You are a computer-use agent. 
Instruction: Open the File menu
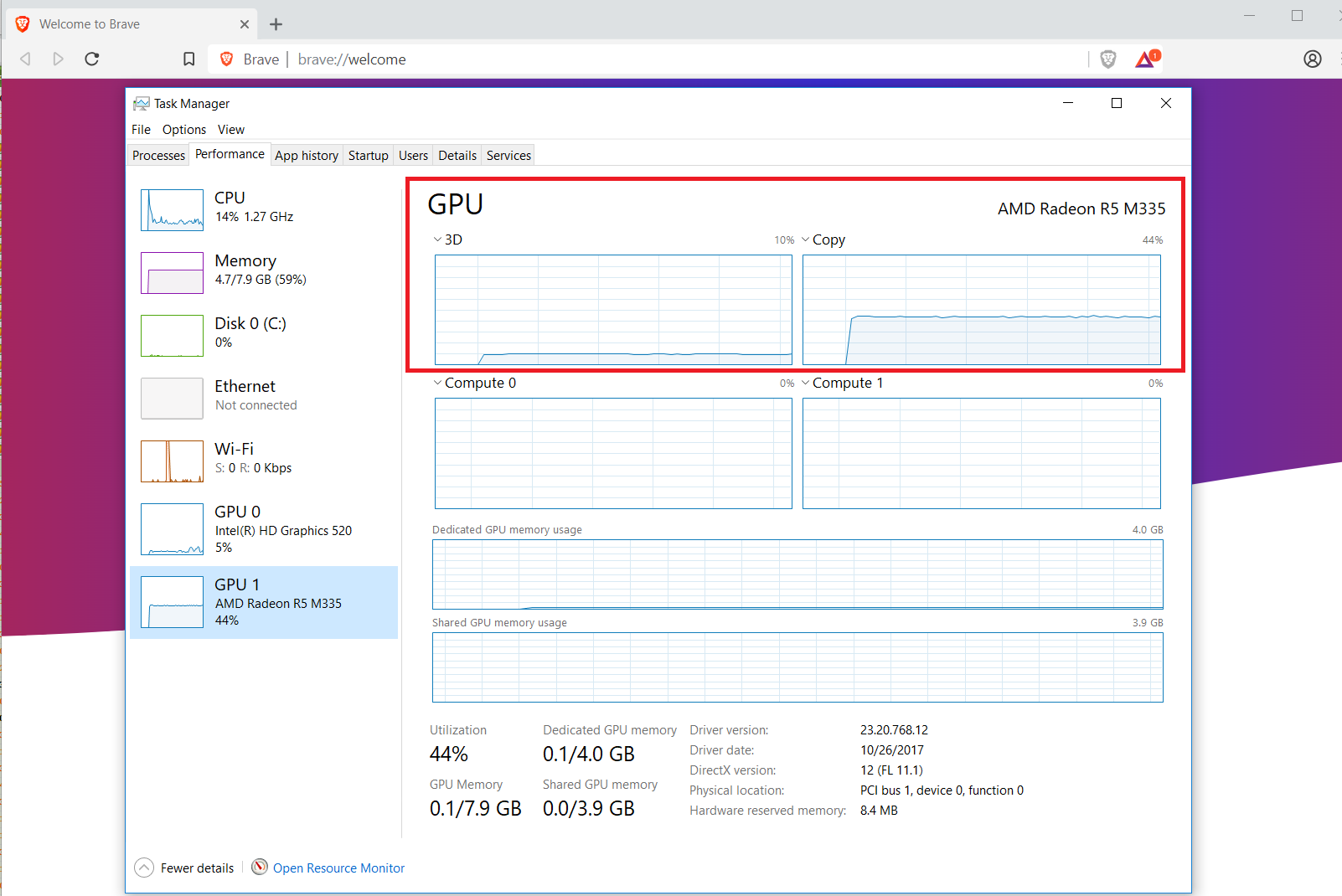141,130
